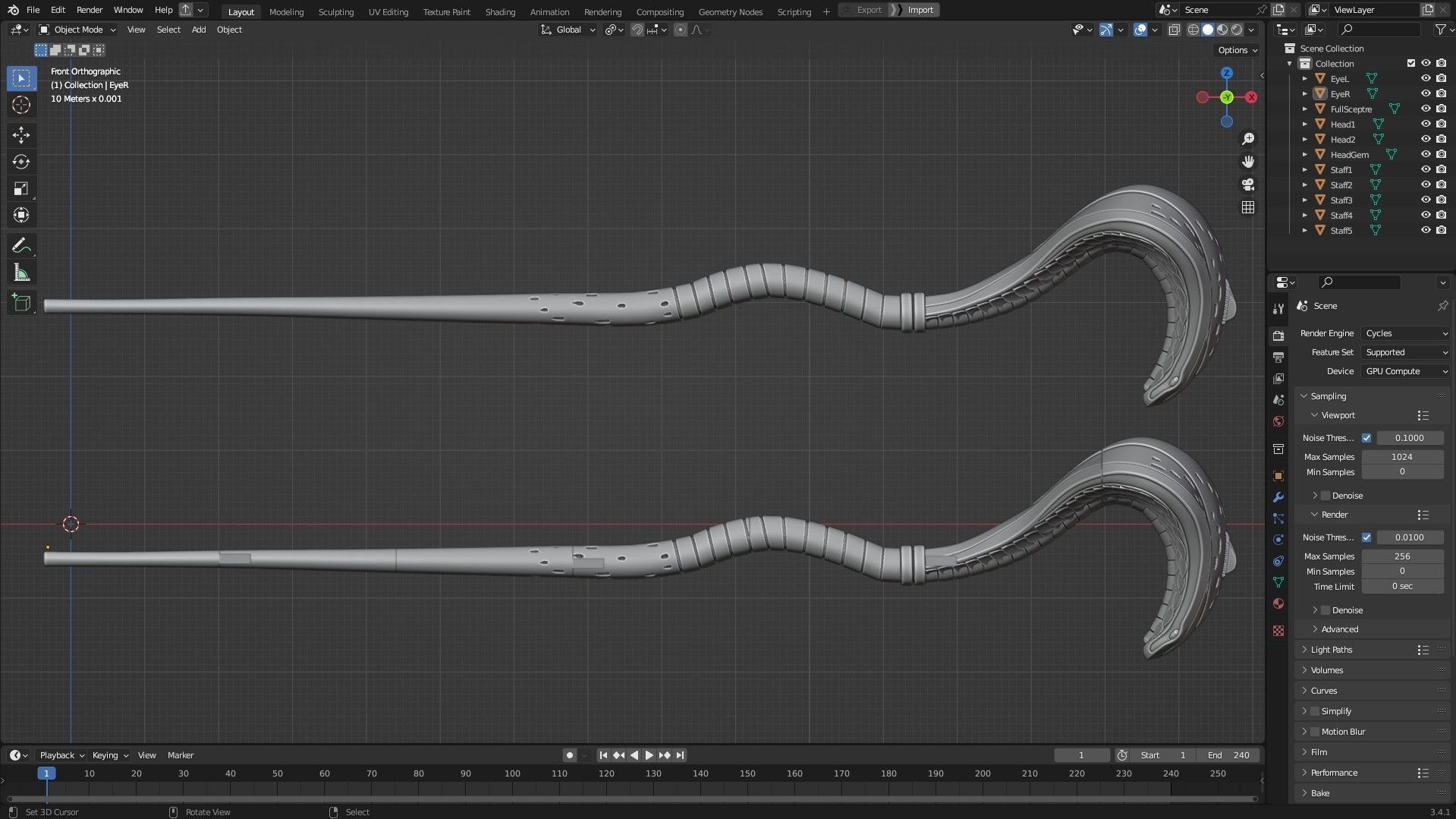Viewport: 1456px width, 819px height.
Task: Select the Annotate tool
Action: tap(21, 245)
